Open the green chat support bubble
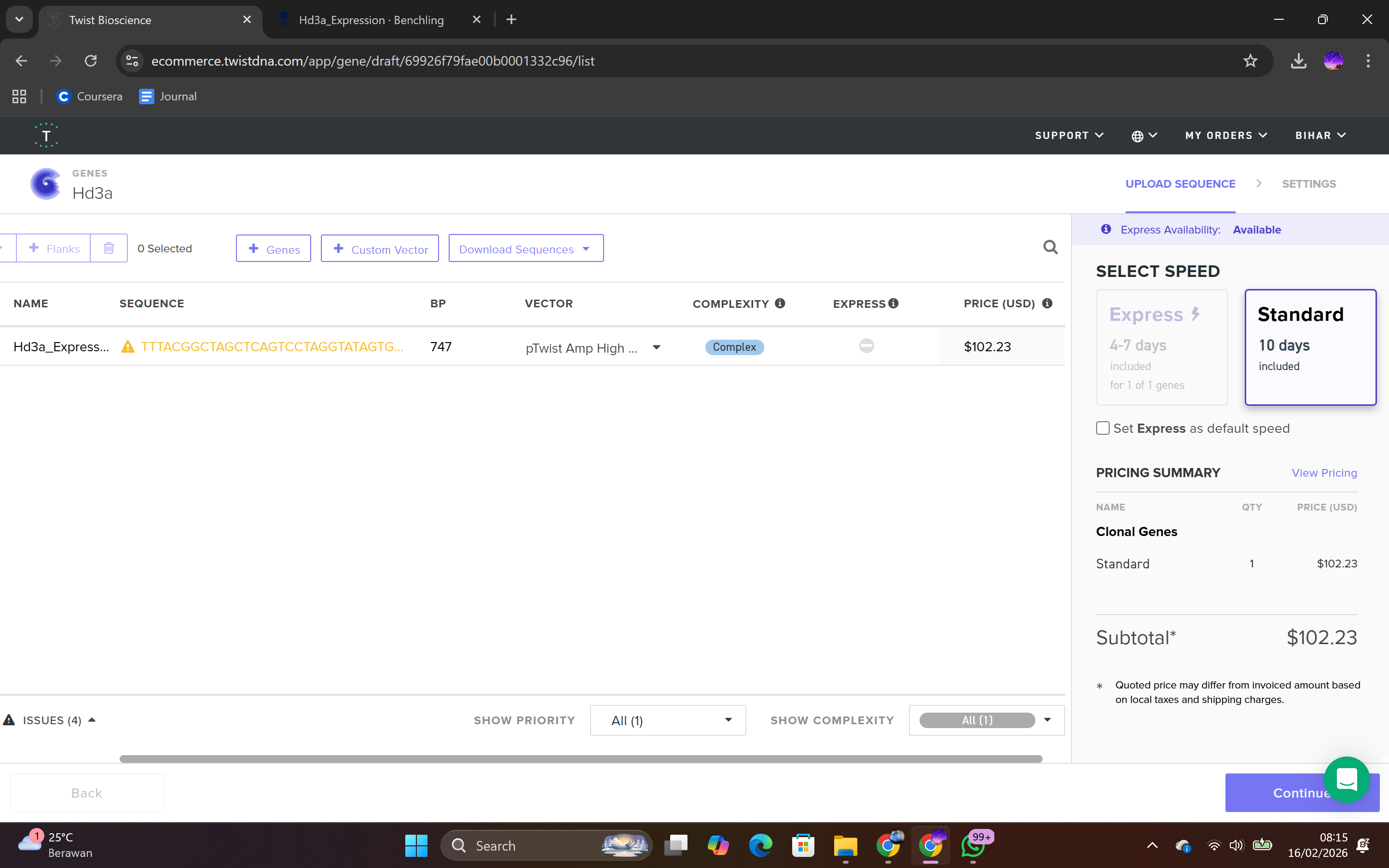This screenshot has height=868, width=1389. [1346, 779]
